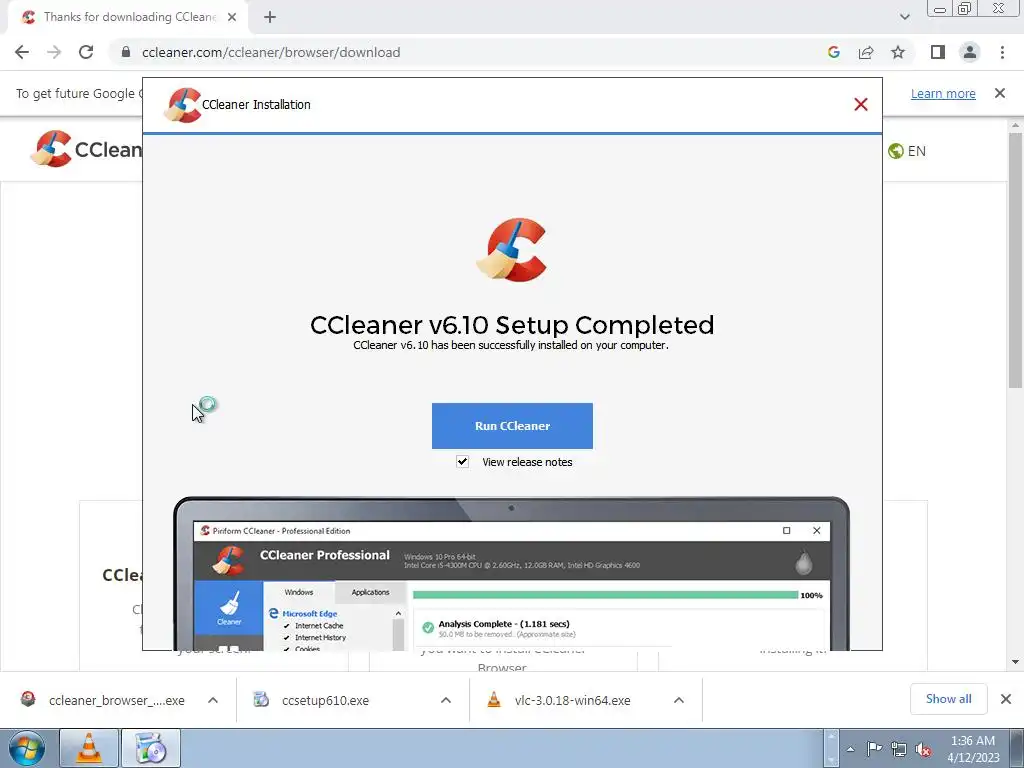
Task: Click the Action Center flag tray icon
Action: pyautogui.click(x=874, y=749)
